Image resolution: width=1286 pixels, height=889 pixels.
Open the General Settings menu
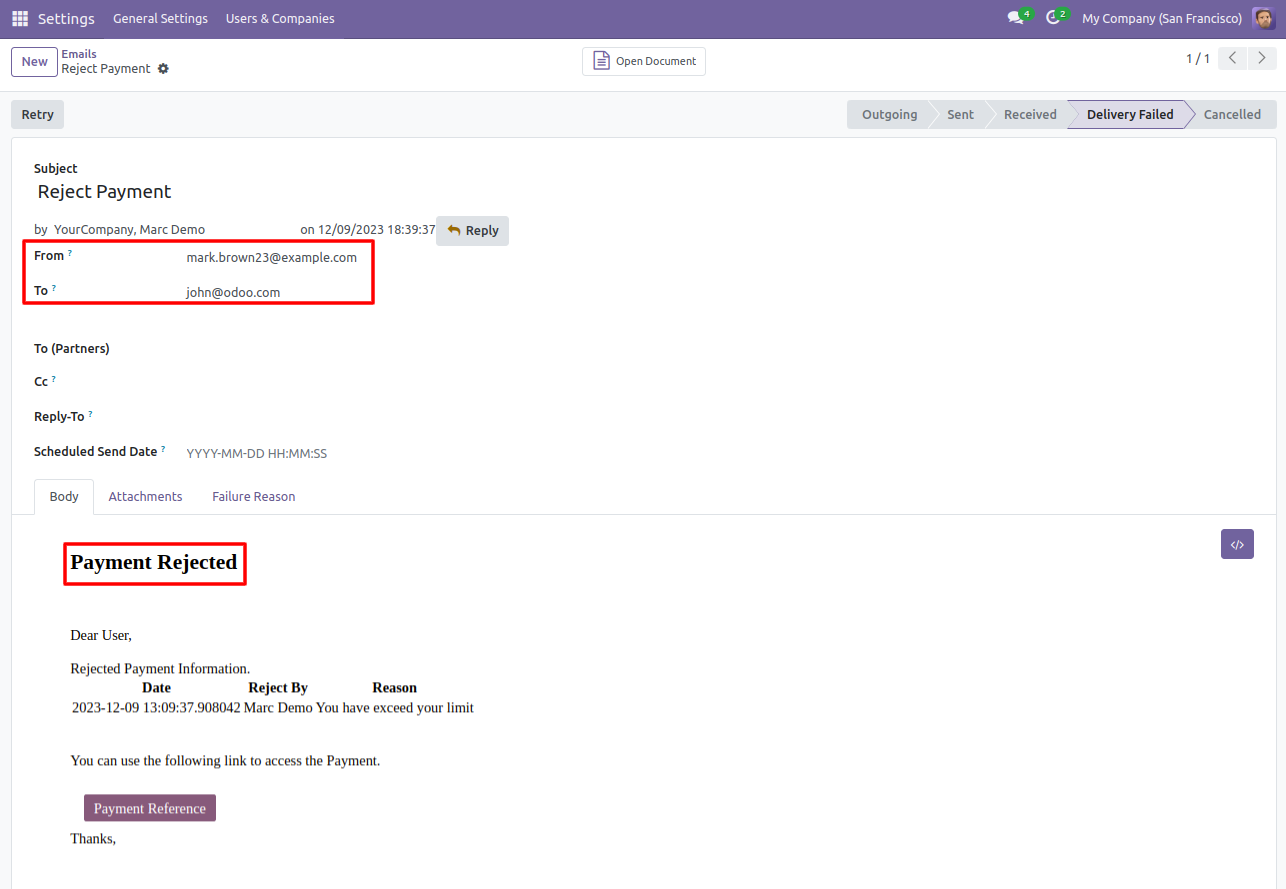tap(160, 19)
